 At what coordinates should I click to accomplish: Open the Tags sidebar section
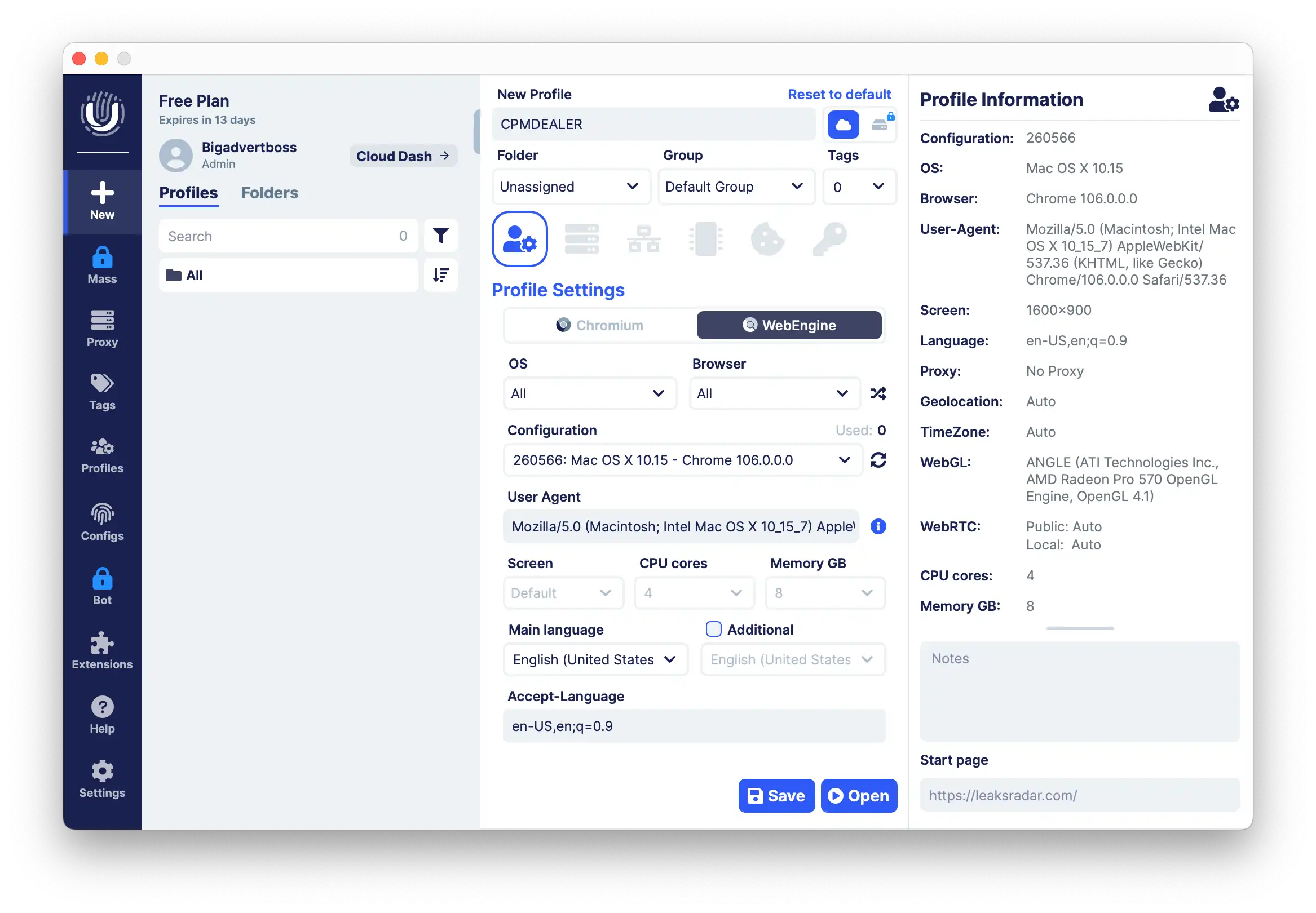(x=102, y=392)
